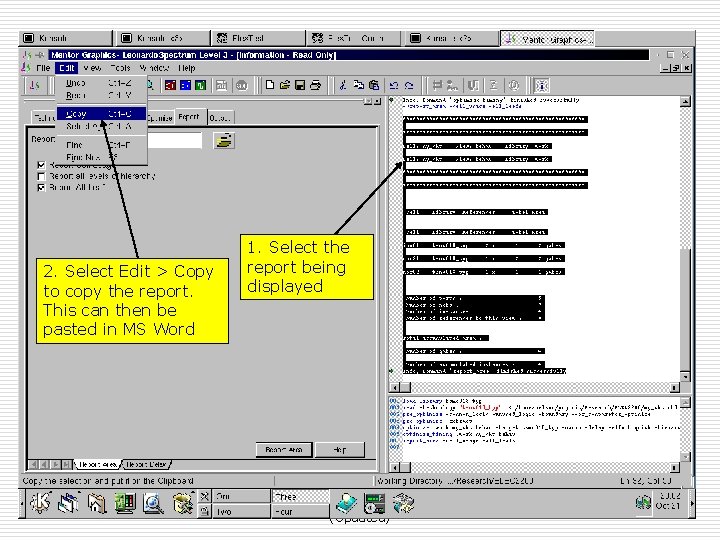Click the rightmost boxed toolbar icon
The height and width of the screenshot is (540, 720).
pyautogui.click(x=542, y=85)
